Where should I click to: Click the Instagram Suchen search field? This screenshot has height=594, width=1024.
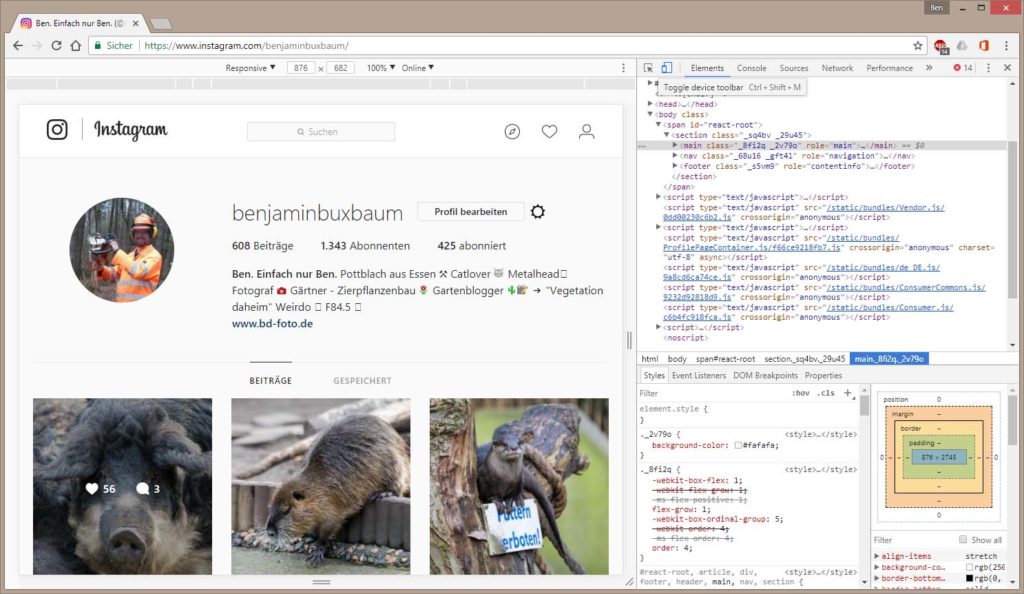pyautogui.click(x=321, y=132)
